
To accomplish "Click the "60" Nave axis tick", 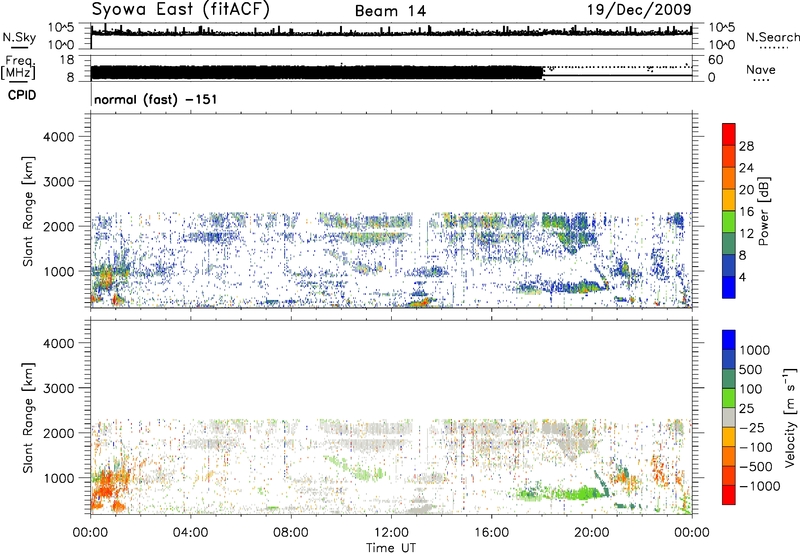I will click(x=715, y=60).
